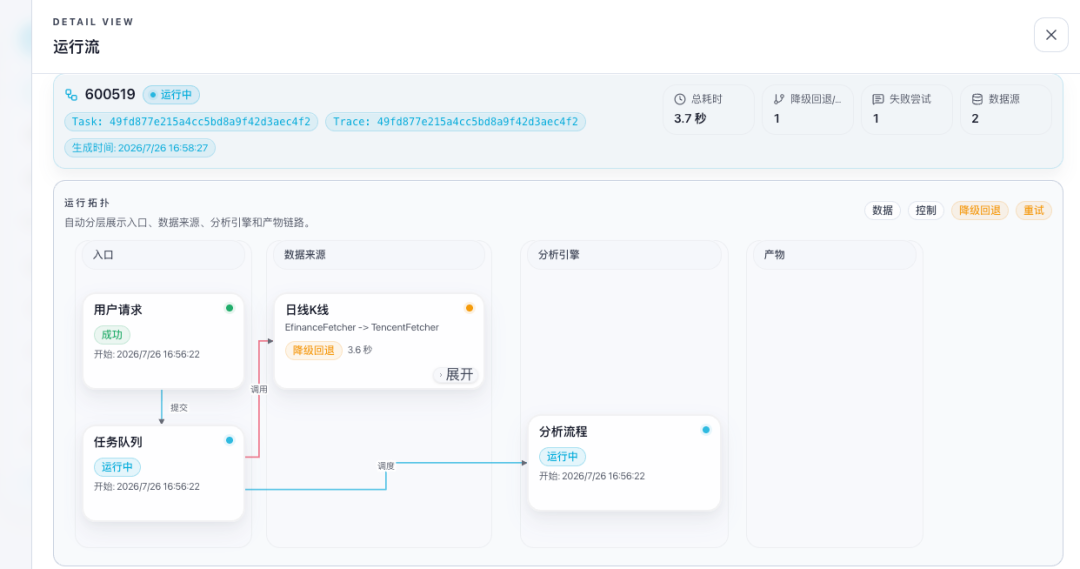Click the flow icon beside 600519

[71, 94]
